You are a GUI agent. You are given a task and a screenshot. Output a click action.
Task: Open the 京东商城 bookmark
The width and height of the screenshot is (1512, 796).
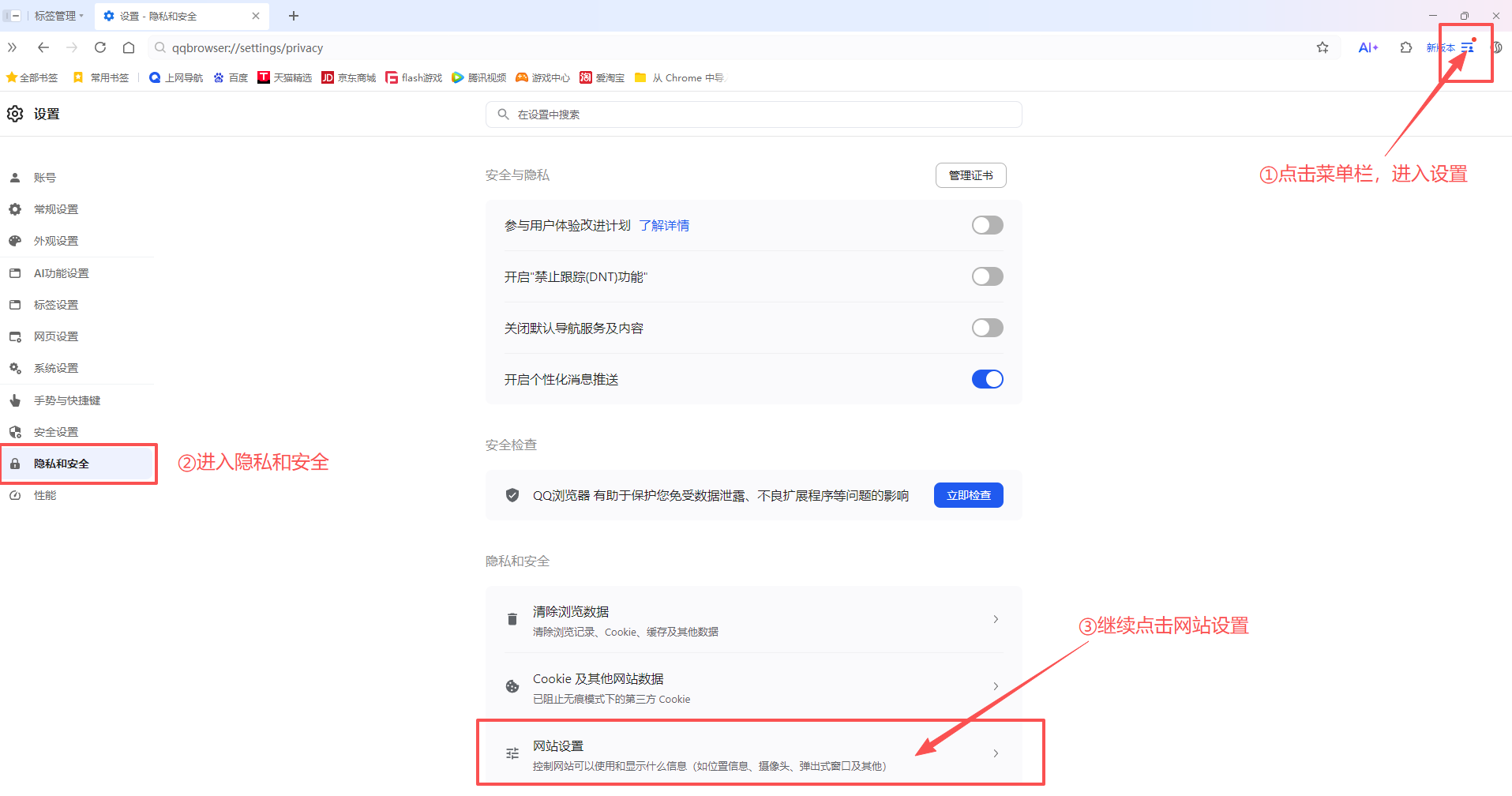pyautogui.click(x=349, y=77)
